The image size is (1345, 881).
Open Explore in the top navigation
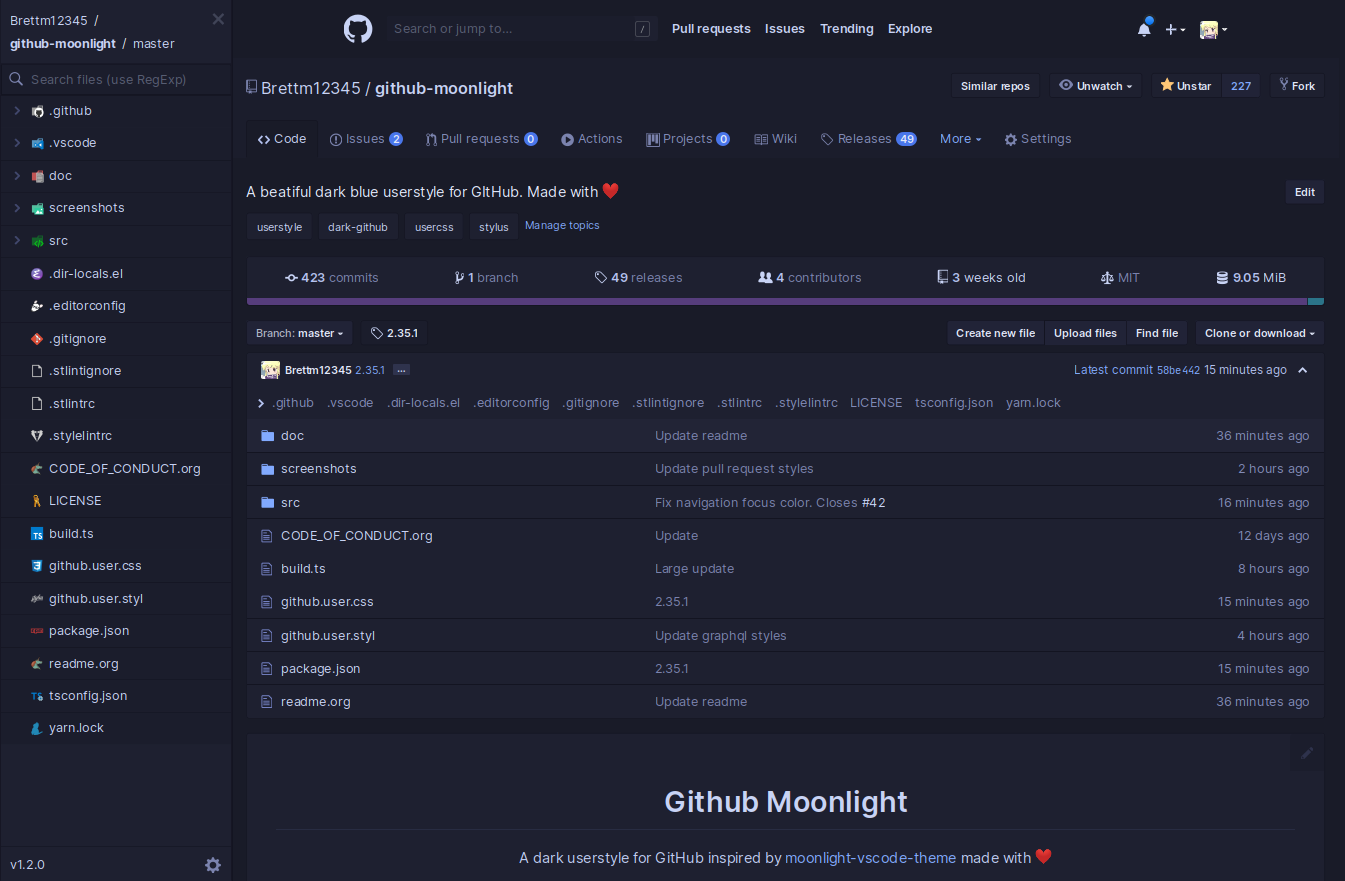point(910,29)
